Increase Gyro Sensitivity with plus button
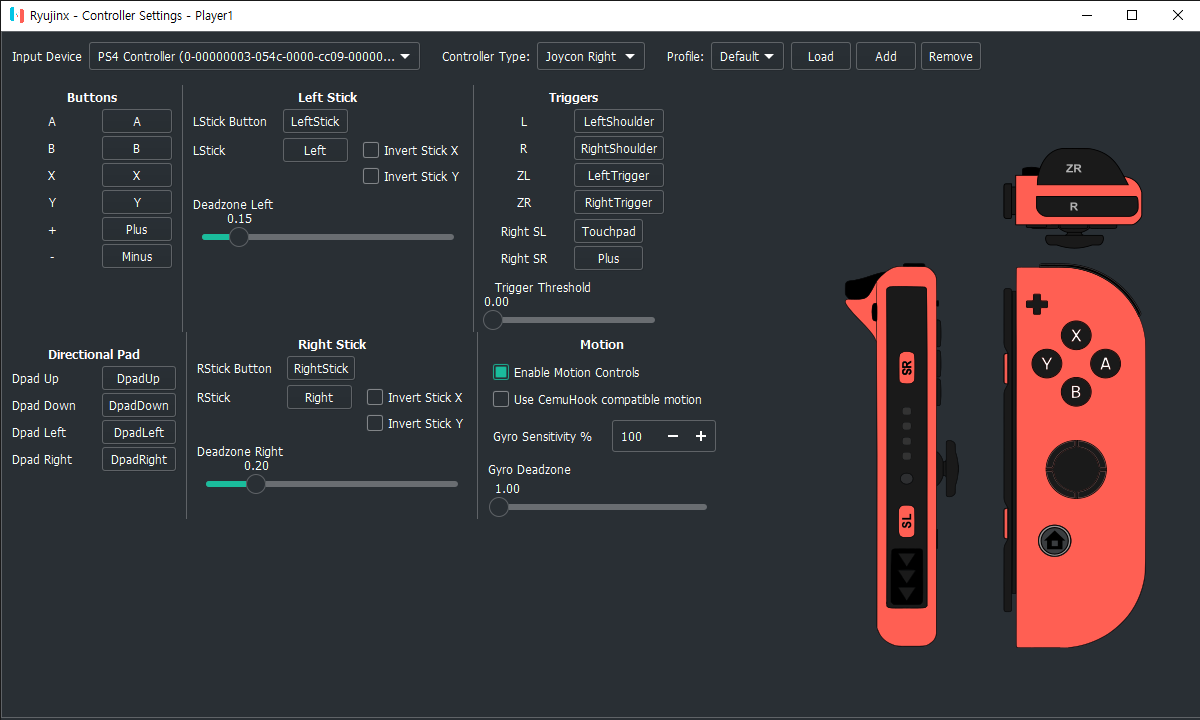This screenshot has width=1200, height=720. tap(701, 436)
